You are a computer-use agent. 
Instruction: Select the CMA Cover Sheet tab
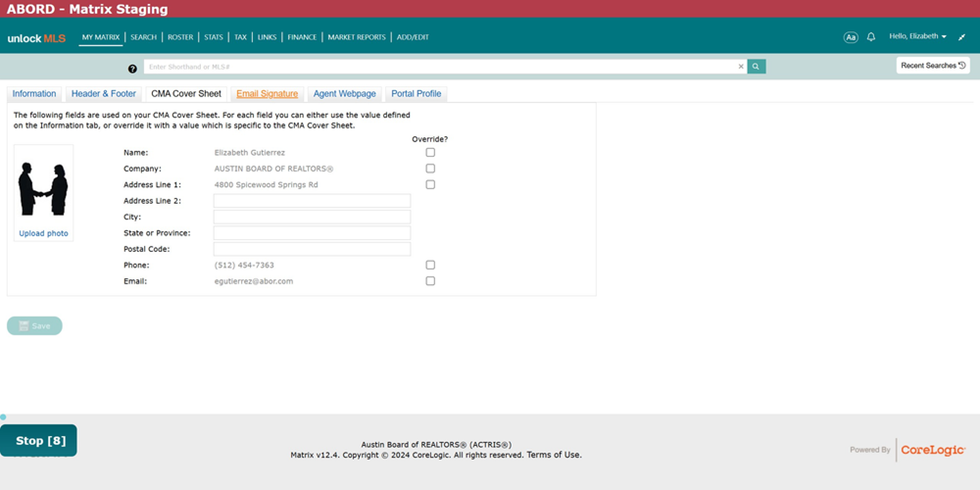[x=186, y=94]
